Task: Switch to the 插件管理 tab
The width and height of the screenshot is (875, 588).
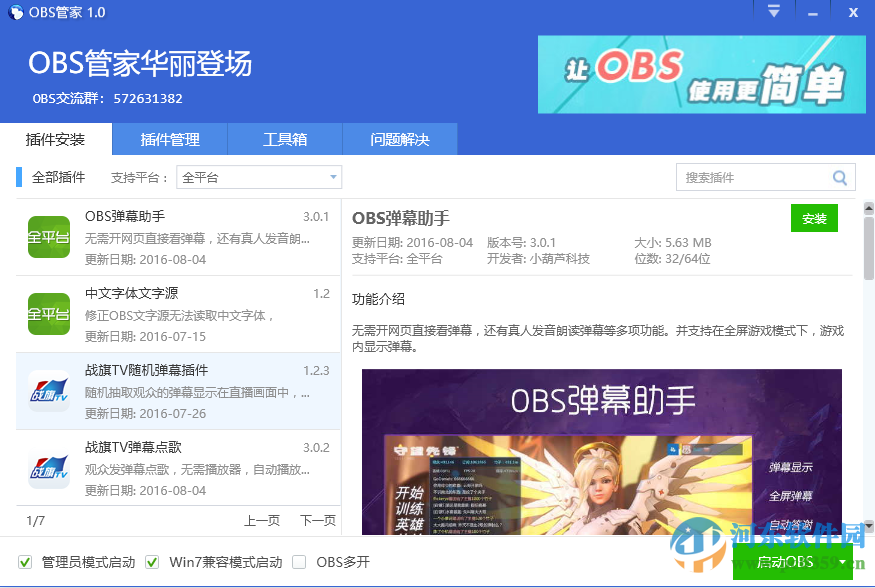Action: tap(170, 139)
